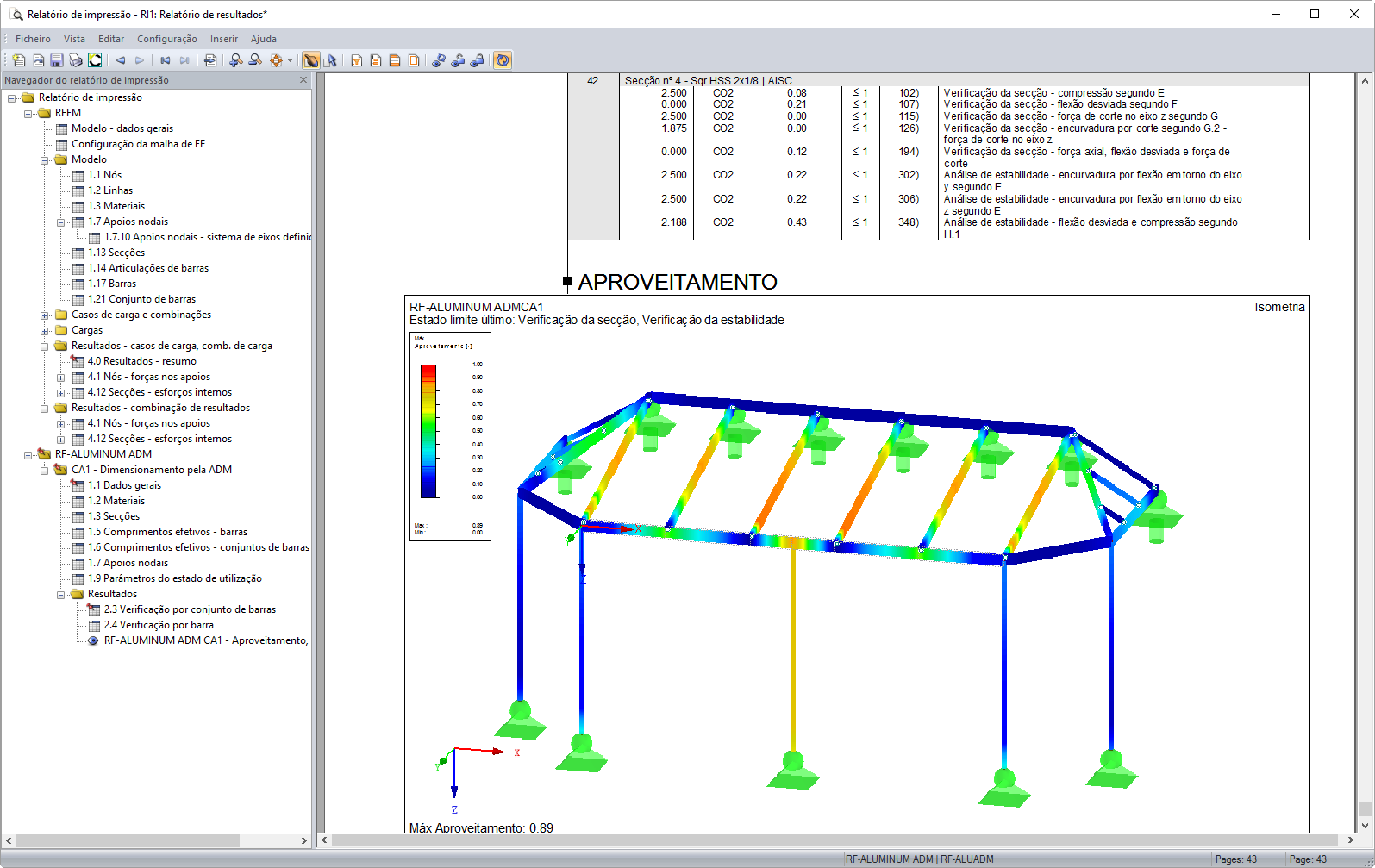
Task: Open the Ficheiro menu
Action: click(33, 39)
